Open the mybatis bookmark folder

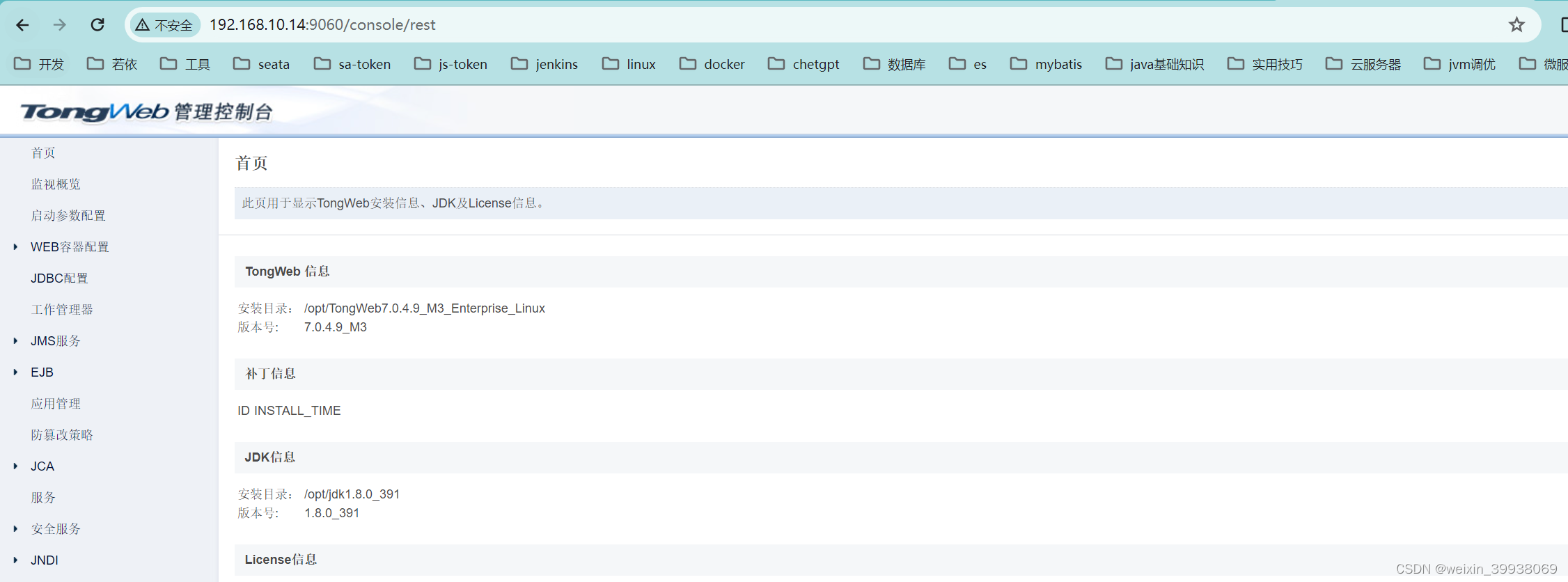pyautogui.click(x=1046, y=64)
